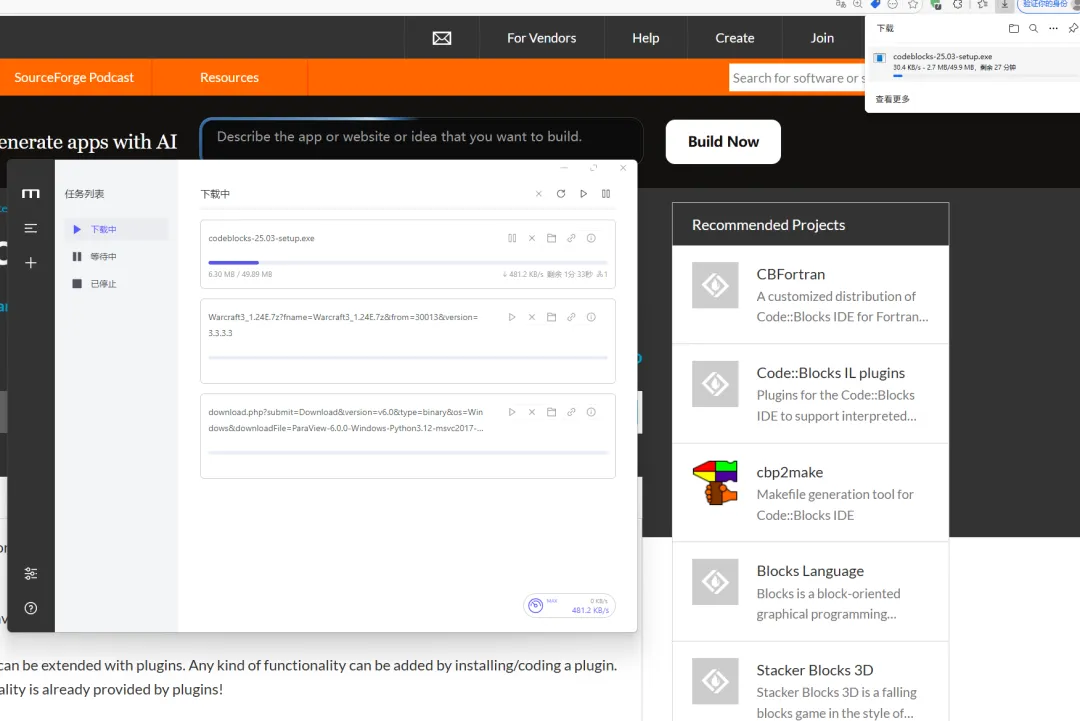Screen dimensions: 1080x721
Task: Select the 等待中 waiting tab in Motrix
Action: [x=116, y=256]
